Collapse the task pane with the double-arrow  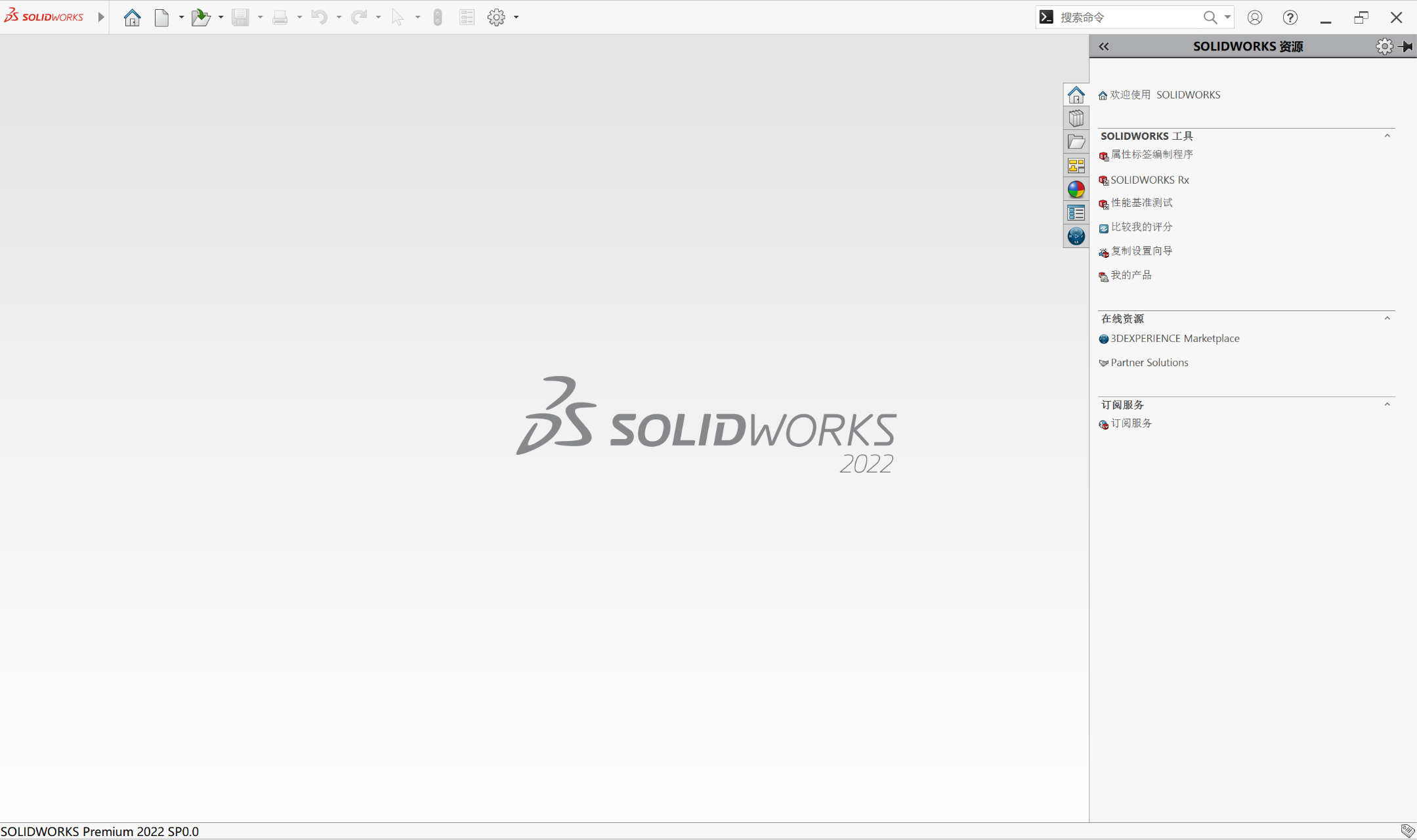(x=1103, y=46)
